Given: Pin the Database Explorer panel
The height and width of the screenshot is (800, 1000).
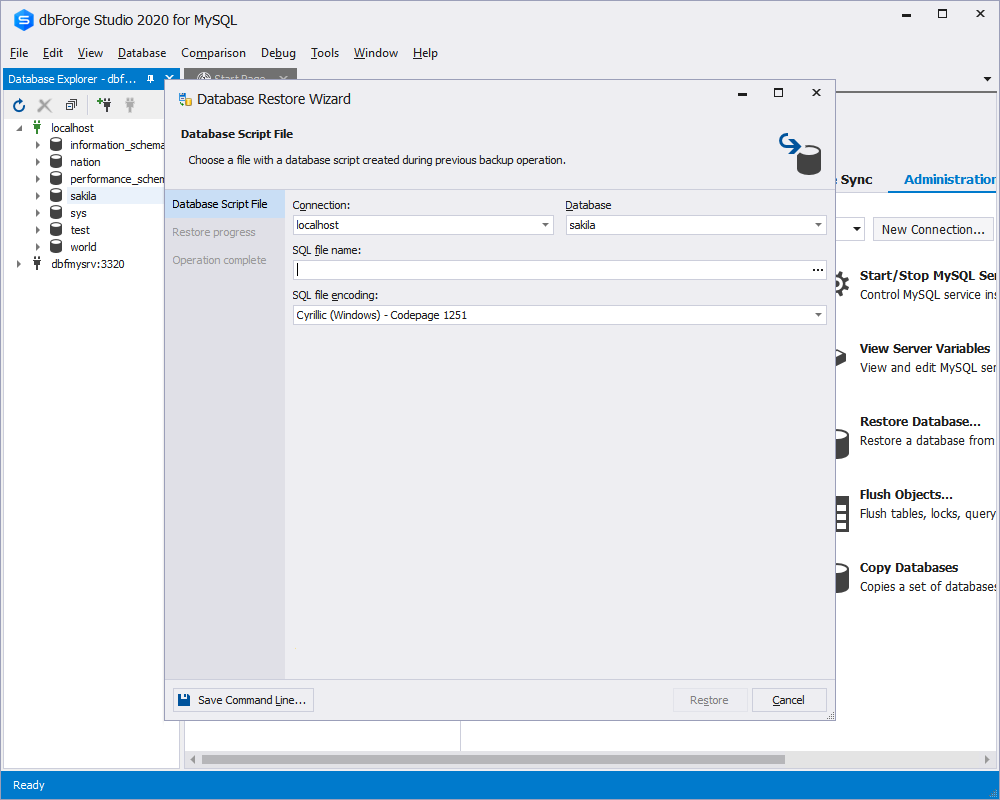Looking at the screenshot, I should [151, 79].
